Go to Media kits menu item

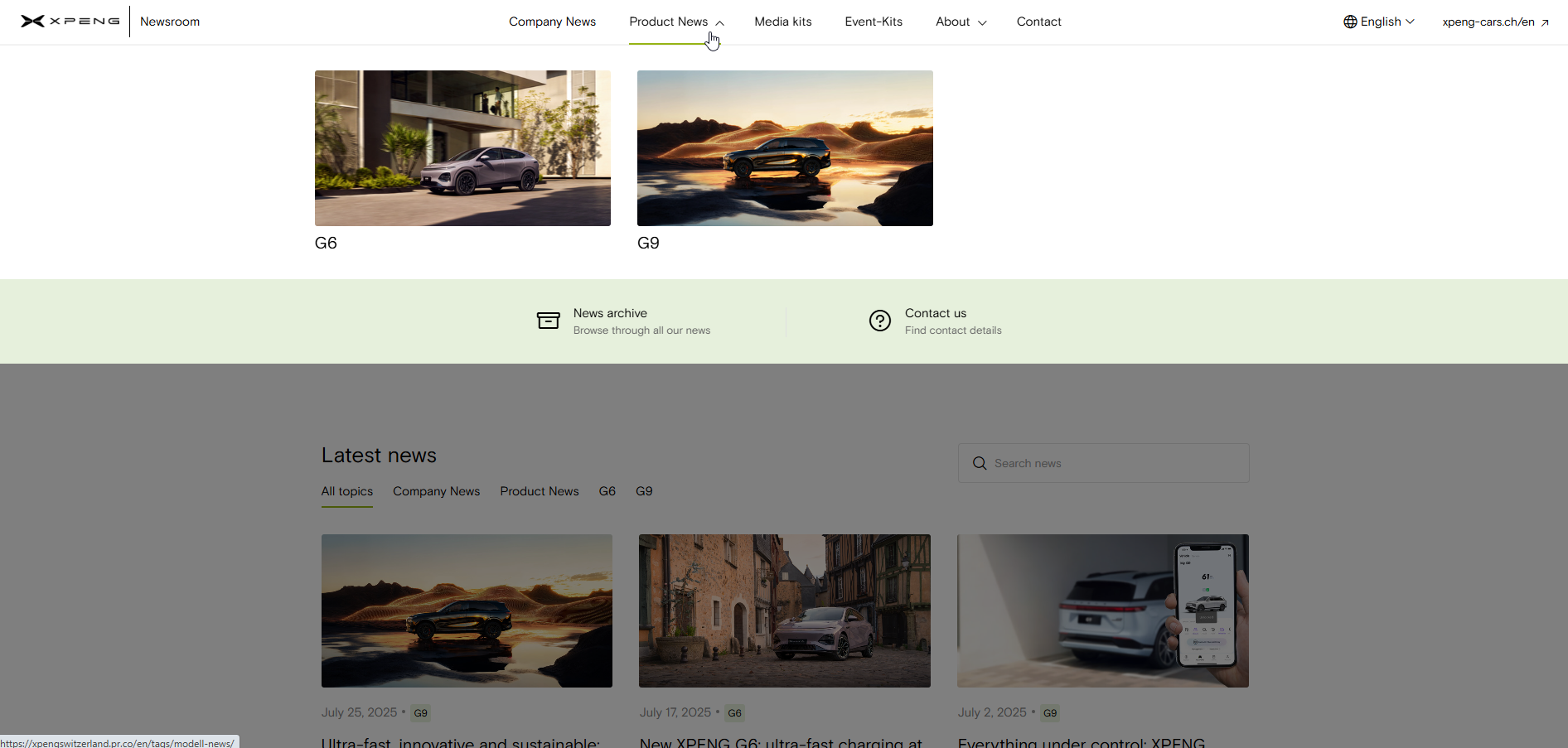[x=782, y=22]
